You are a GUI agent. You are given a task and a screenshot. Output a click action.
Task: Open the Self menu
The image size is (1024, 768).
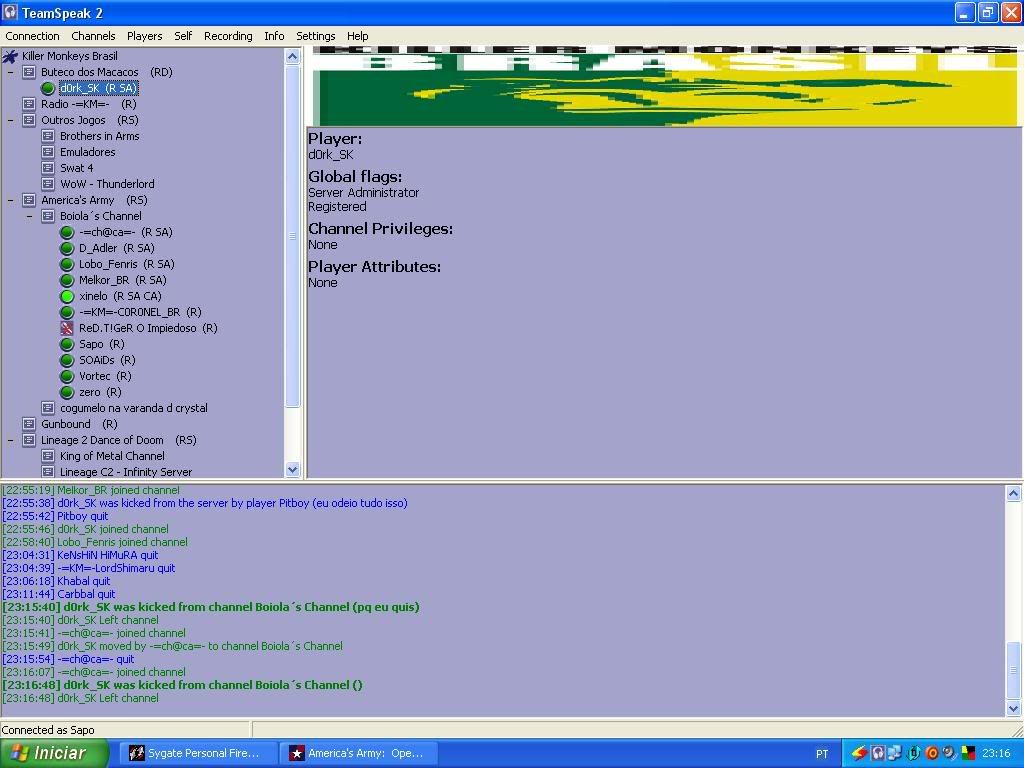(x=183, y=36)
